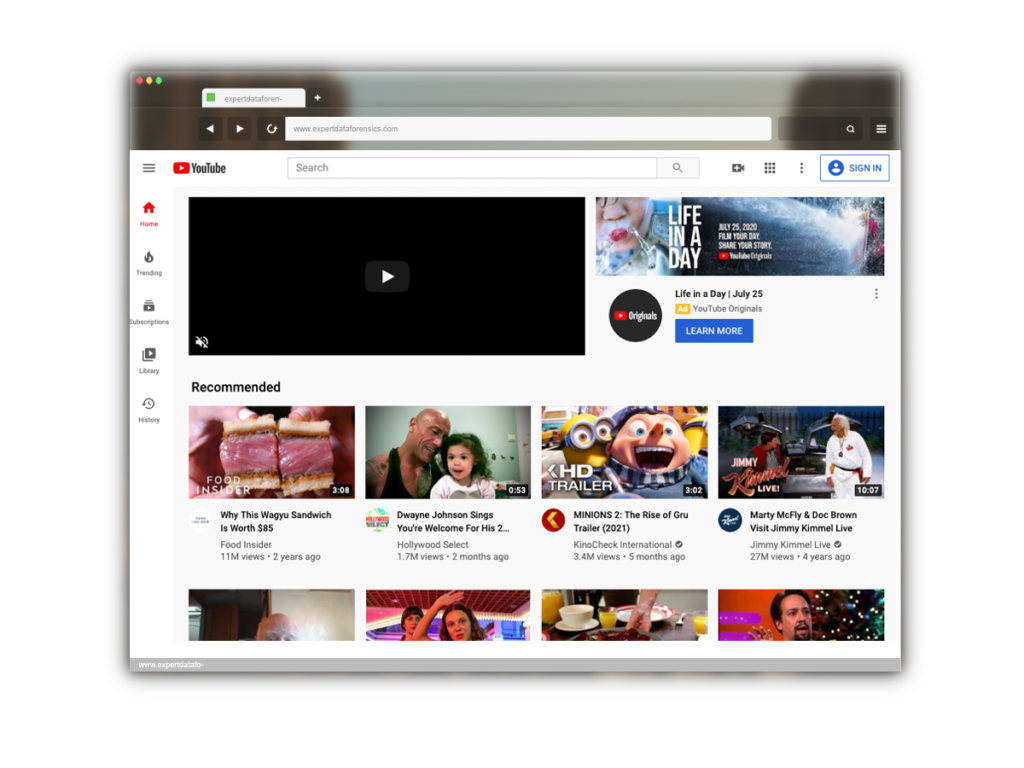Open title 'Marty McFly & Doc Brown Visit'
This screenshot has height=768, width=1024.
point(803,521)
